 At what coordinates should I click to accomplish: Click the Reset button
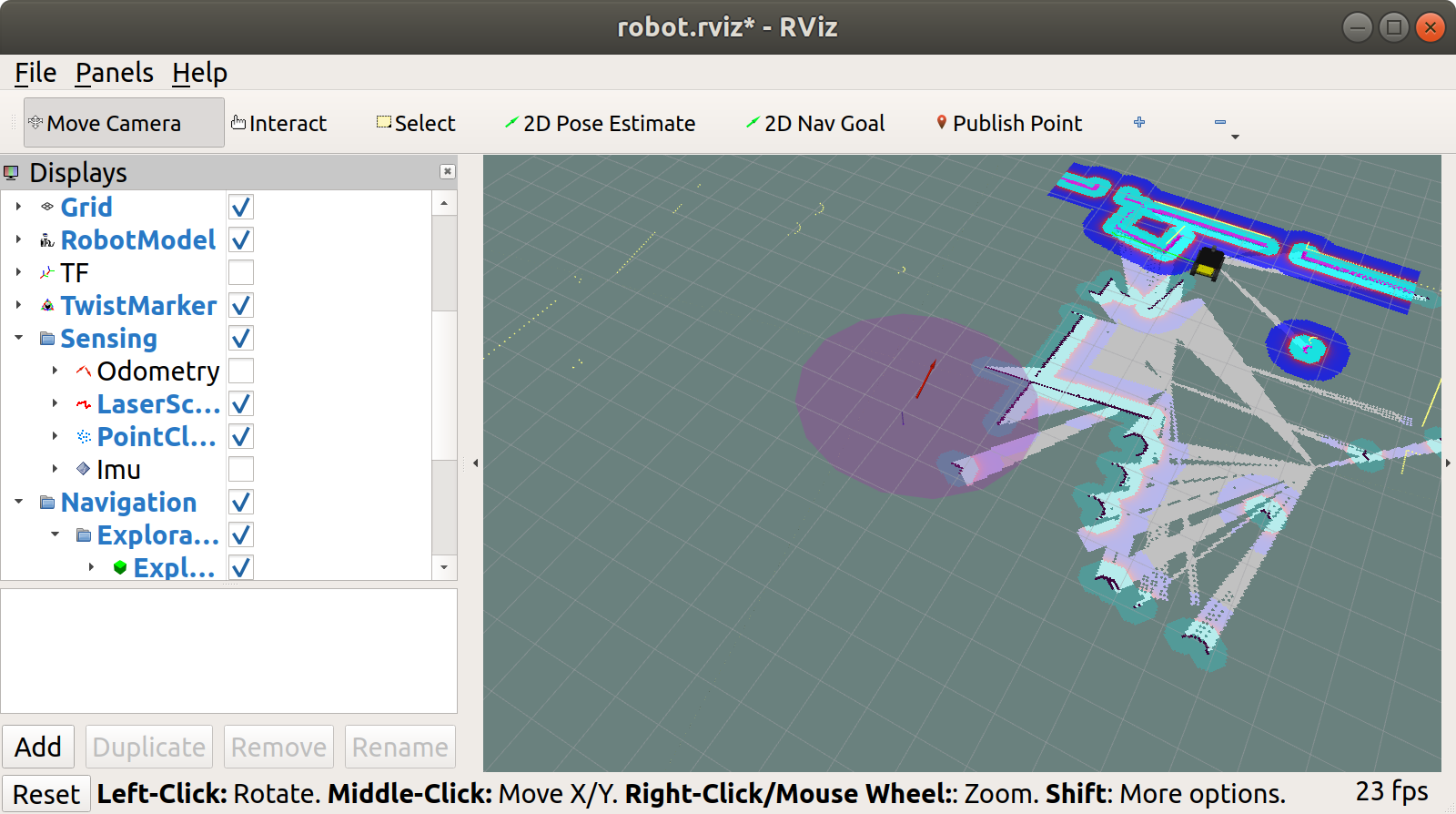pyautogui.click(x=46, y=794)
